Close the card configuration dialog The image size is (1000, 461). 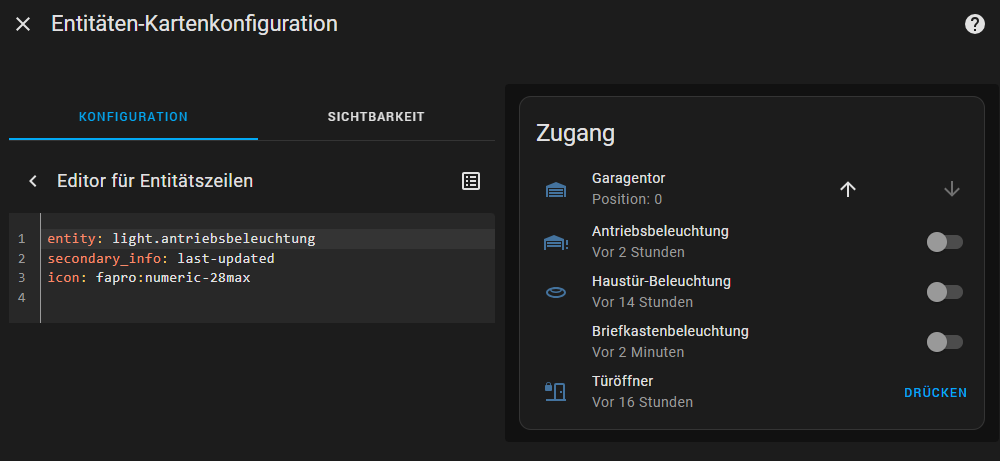[23, 24]
